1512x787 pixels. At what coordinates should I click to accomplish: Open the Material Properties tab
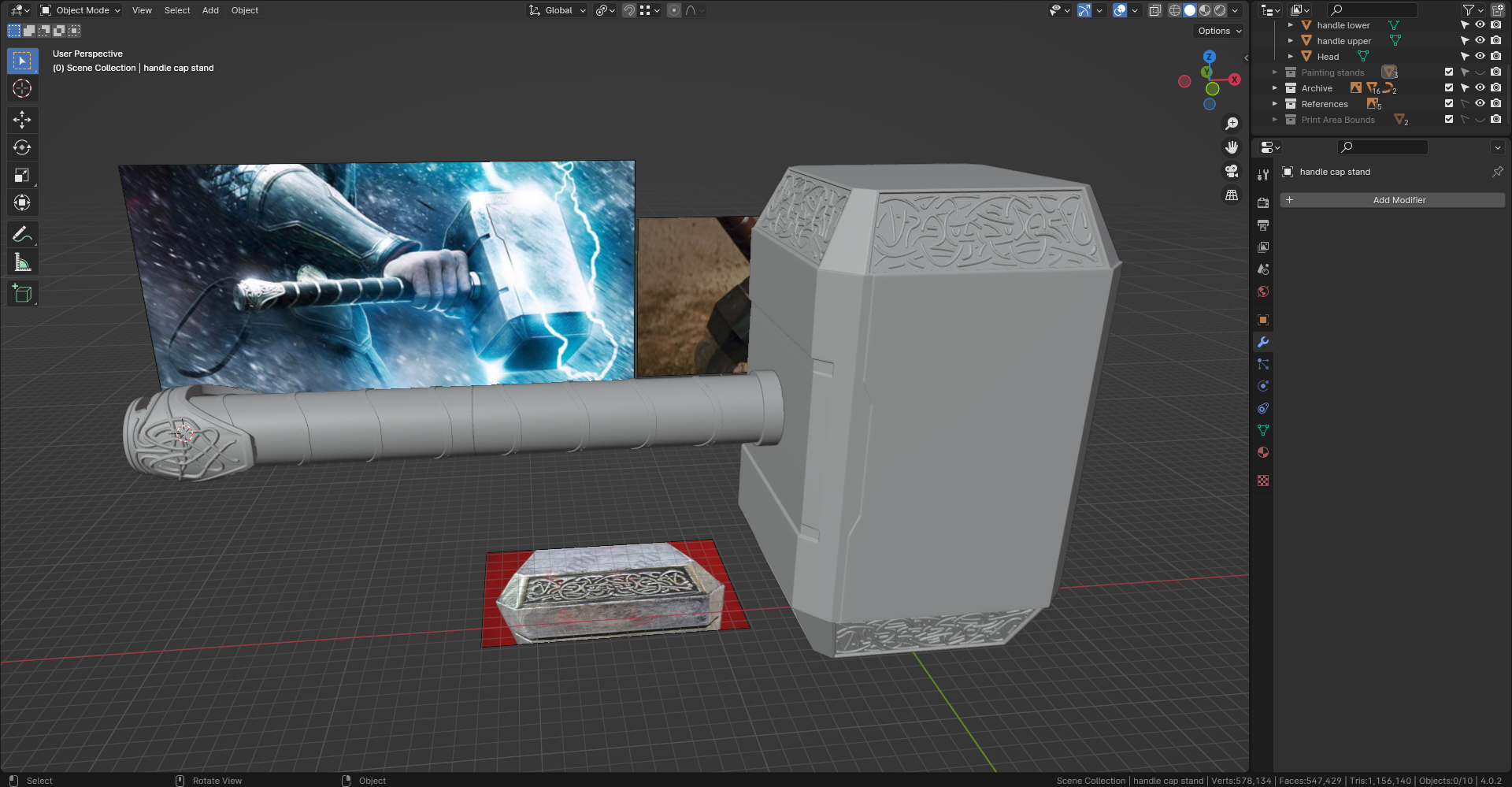coord(1263,452)
